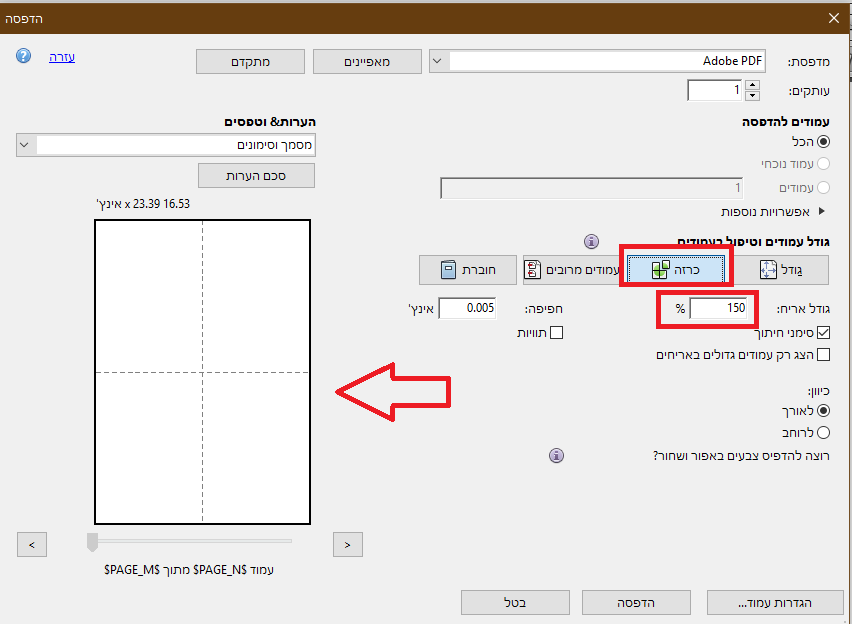852x624 pixels.
Task: Click the pages range input field
Action: (592, 188)
